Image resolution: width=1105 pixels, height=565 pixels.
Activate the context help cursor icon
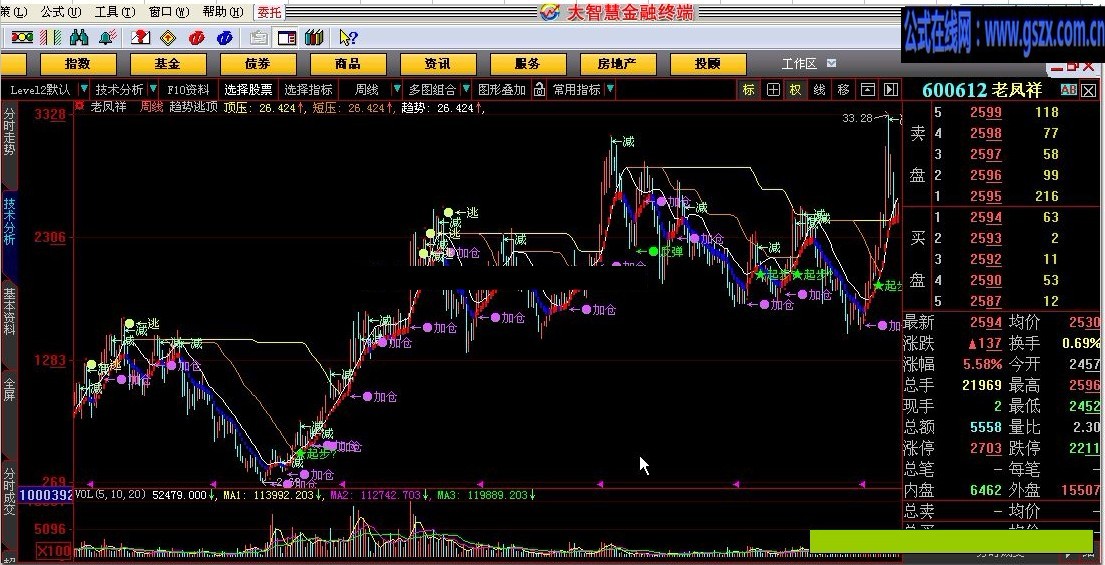click(348, 37)
